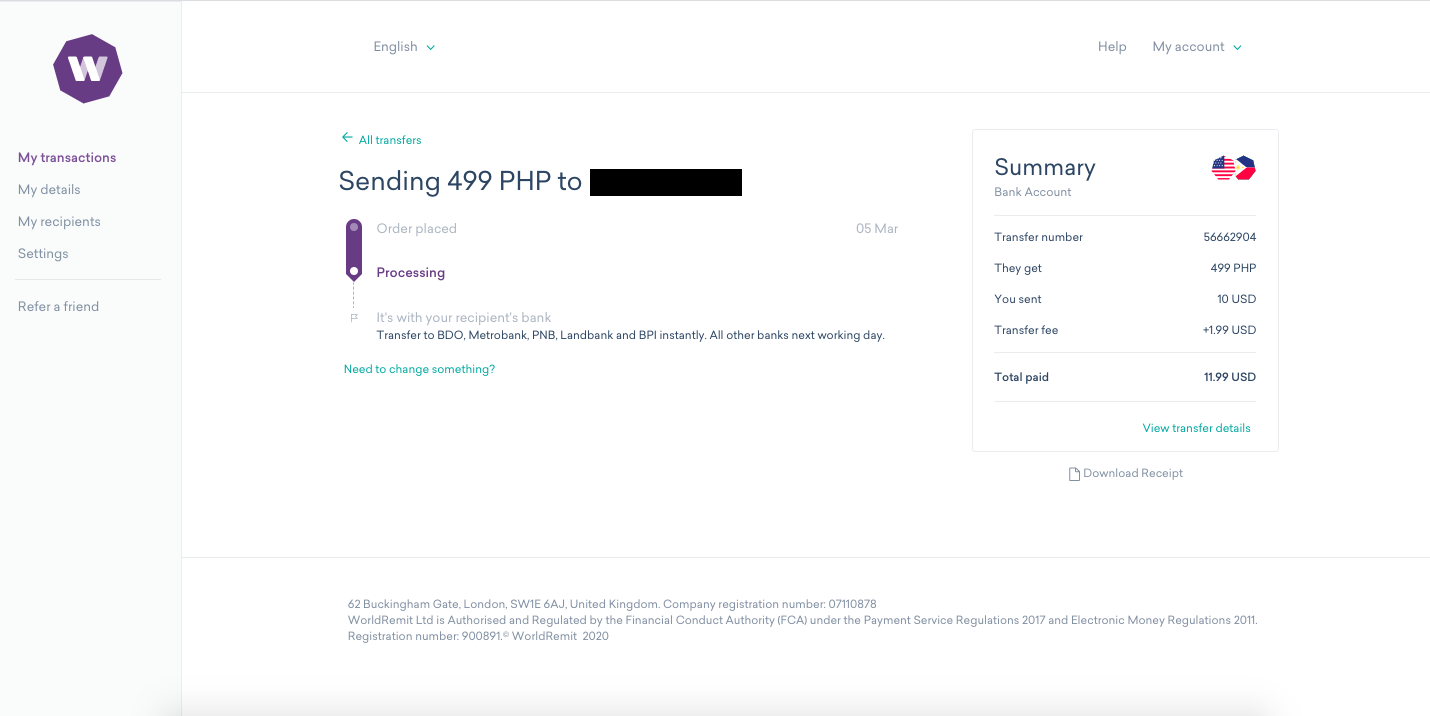Click the back arrow beside All transfers
1430x716 pixels.
click(x=347, y=138)
